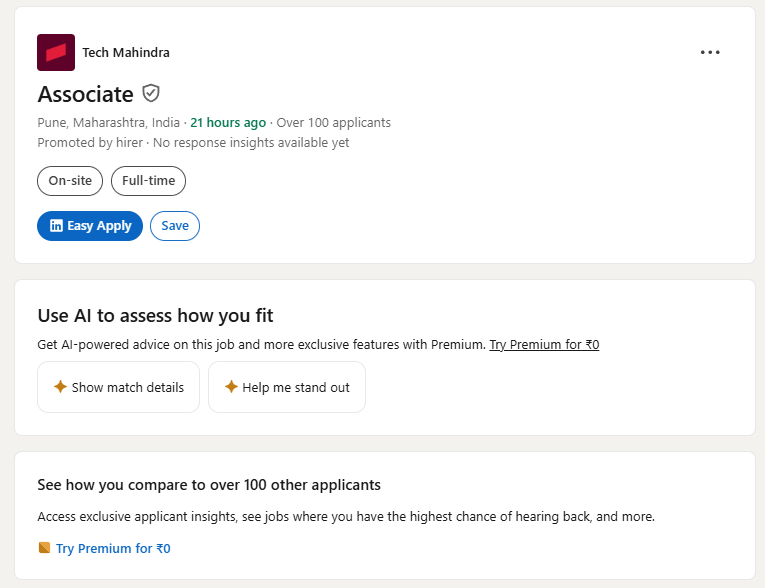765x588 pixels.
Task: Click the green 21 hours ago timestamp
Action: (228, 123)
